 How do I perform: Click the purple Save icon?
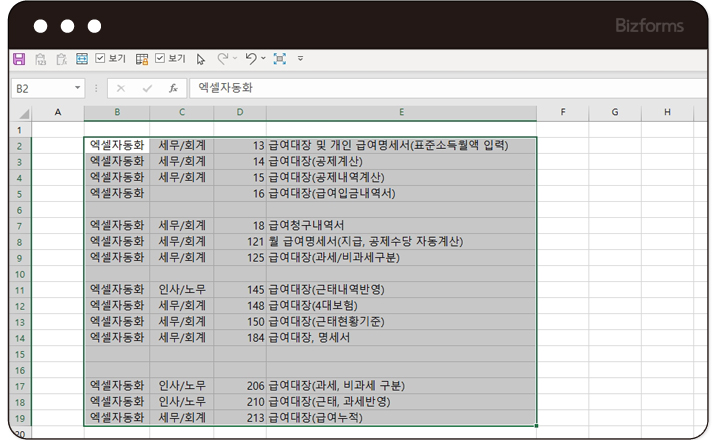(19, 59)
